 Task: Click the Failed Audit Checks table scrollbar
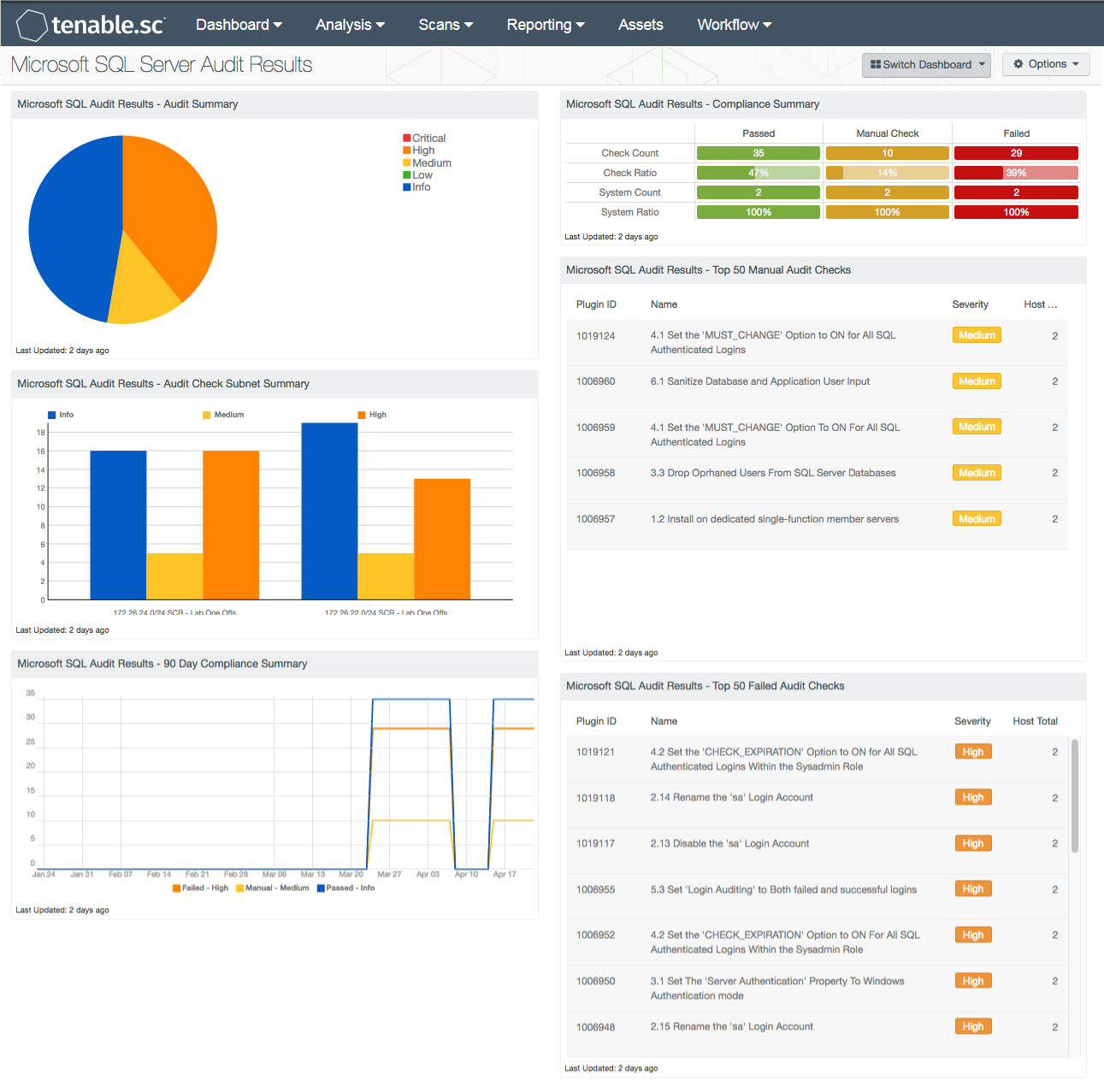coord(1075,795)
